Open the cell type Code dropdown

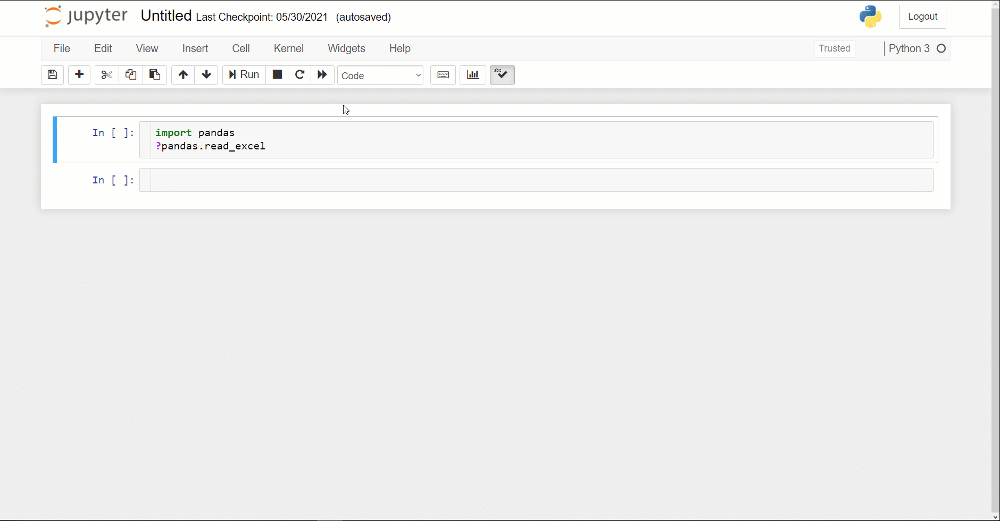coord(380,75)
